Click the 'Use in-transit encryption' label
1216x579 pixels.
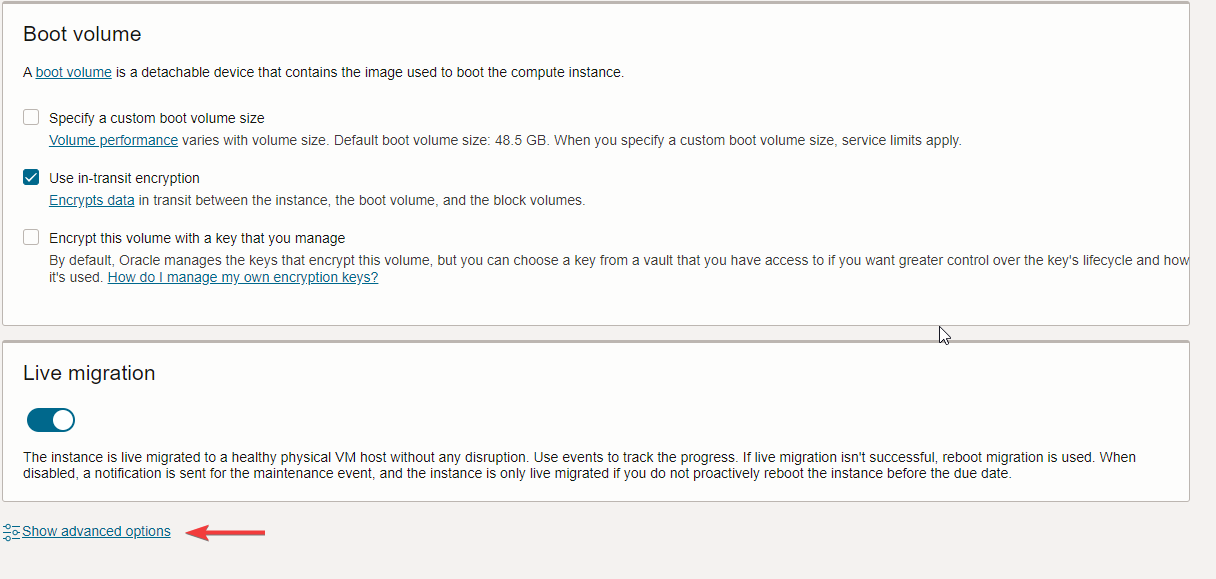(125, 178)
